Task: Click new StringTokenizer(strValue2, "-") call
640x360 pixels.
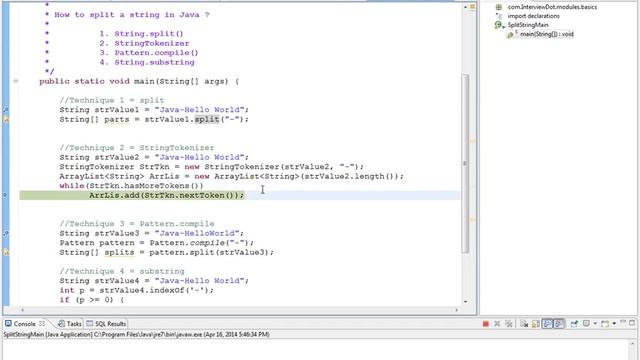Action: click(x=274, y=167)
